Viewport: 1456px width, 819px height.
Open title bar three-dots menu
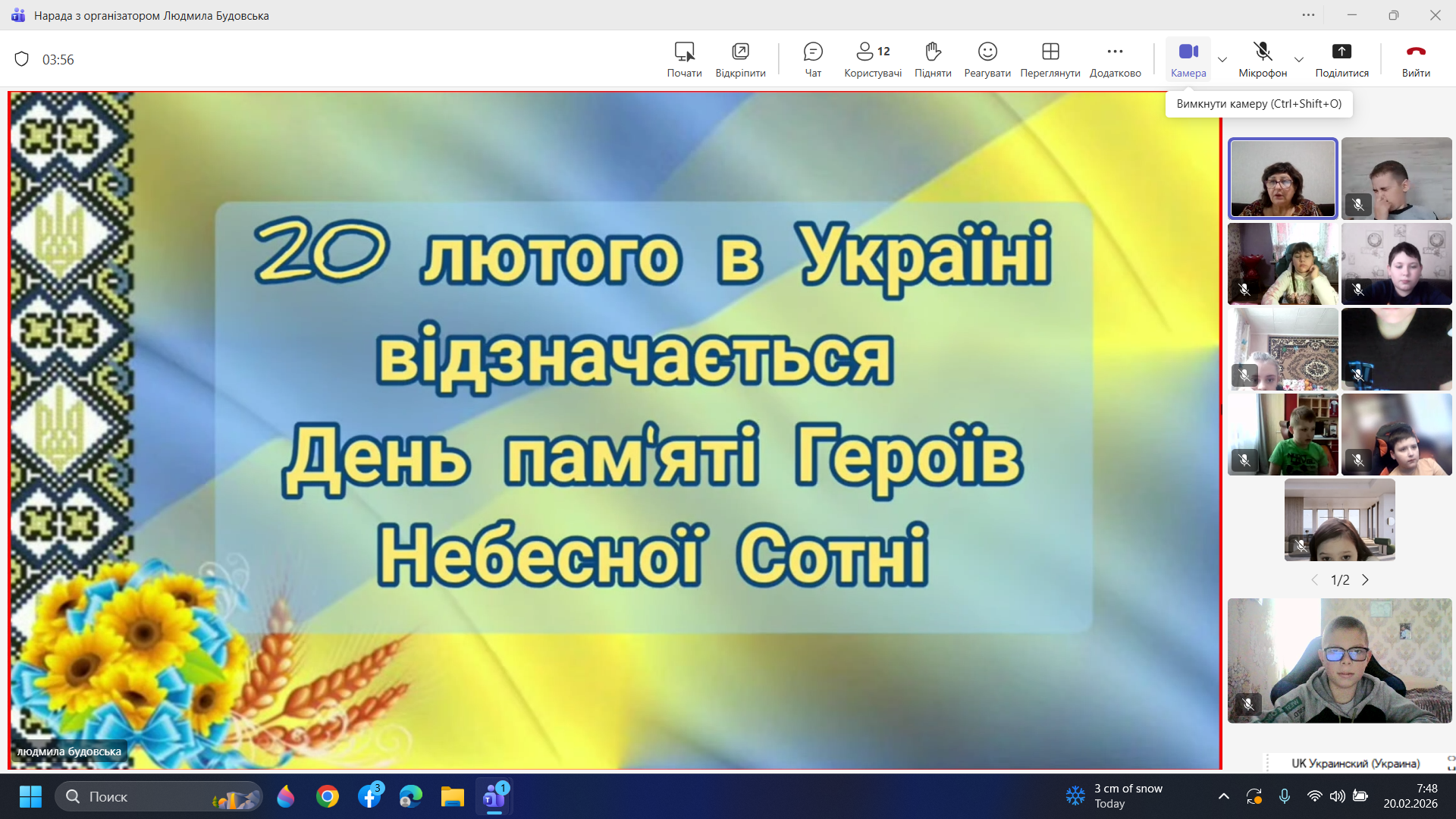point(1308,15)
